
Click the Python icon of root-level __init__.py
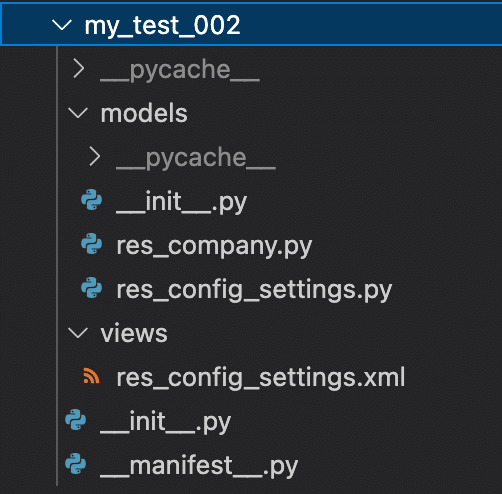(76, 420)
